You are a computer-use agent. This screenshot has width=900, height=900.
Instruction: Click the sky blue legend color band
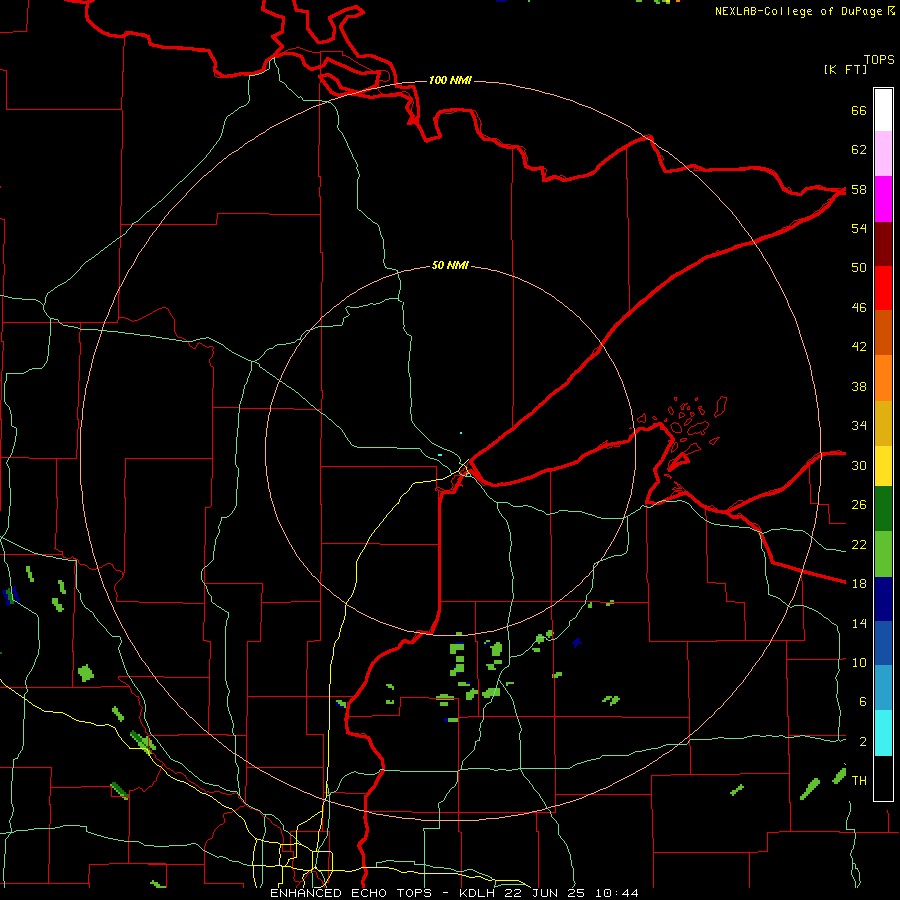883,687
